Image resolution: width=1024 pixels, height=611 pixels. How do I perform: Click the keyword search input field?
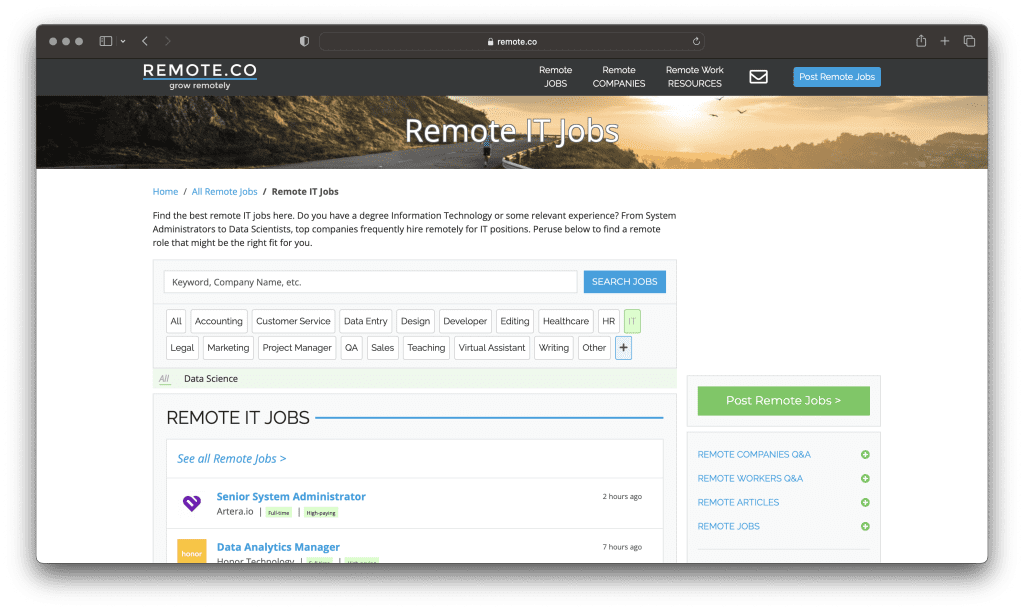(370, 281)
